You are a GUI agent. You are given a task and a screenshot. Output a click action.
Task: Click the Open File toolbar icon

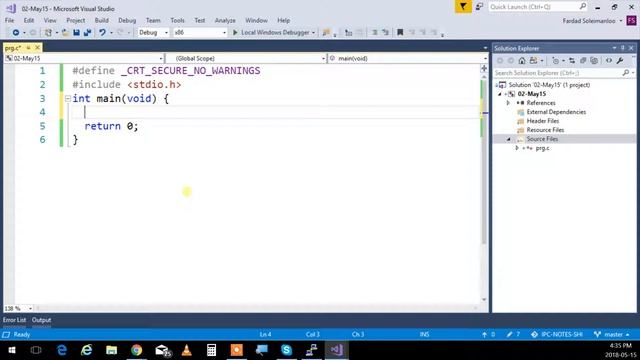tap(65, 32)
